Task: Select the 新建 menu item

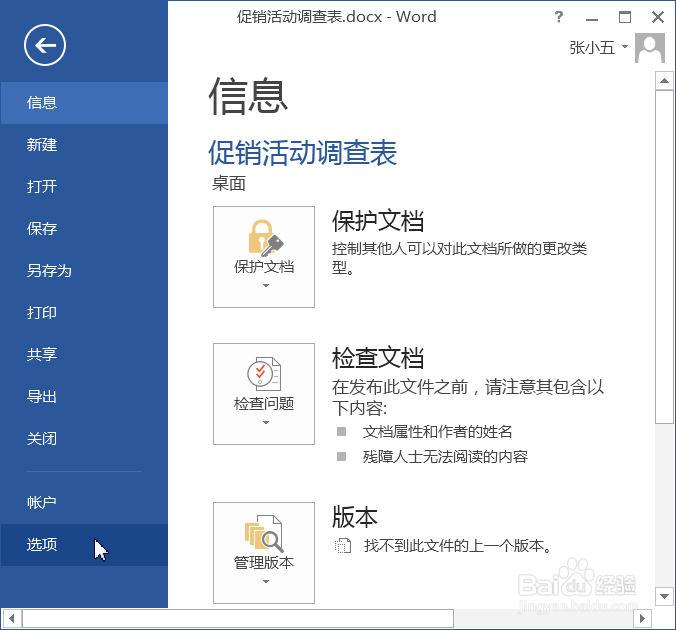Action: [84, 144]
